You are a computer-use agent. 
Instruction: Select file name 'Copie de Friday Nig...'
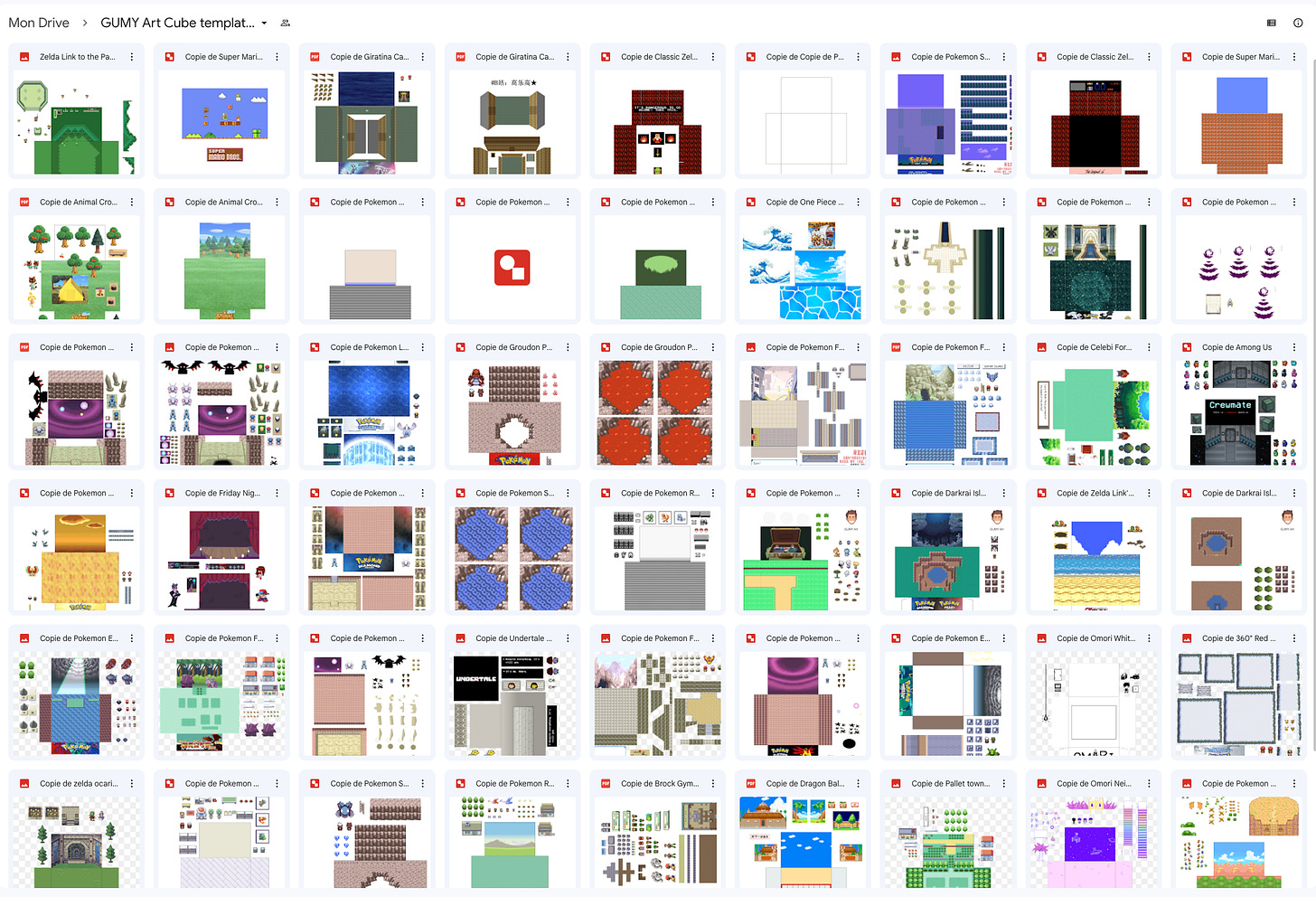coord(222,493)
